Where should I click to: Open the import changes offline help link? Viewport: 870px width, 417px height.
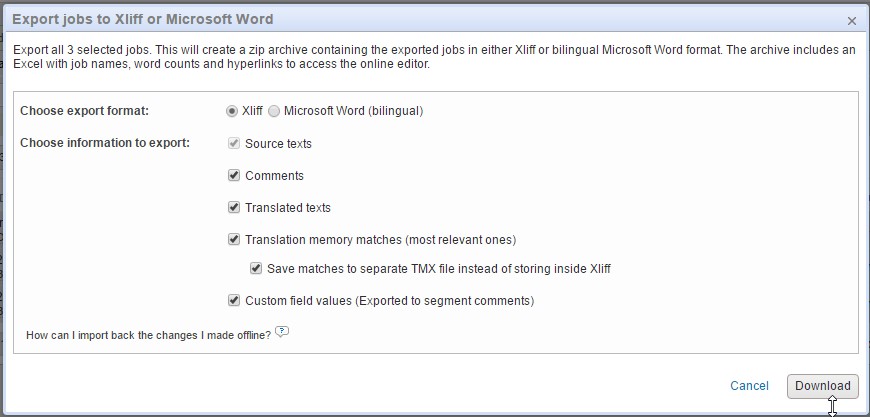pyautogui.click(x=148, y=335)
